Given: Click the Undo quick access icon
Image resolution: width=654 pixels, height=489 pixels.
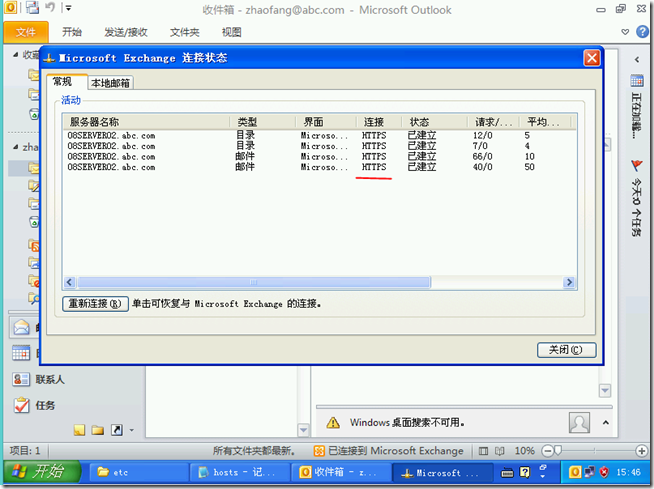Looking at the screenshot, I should [50, 7].
